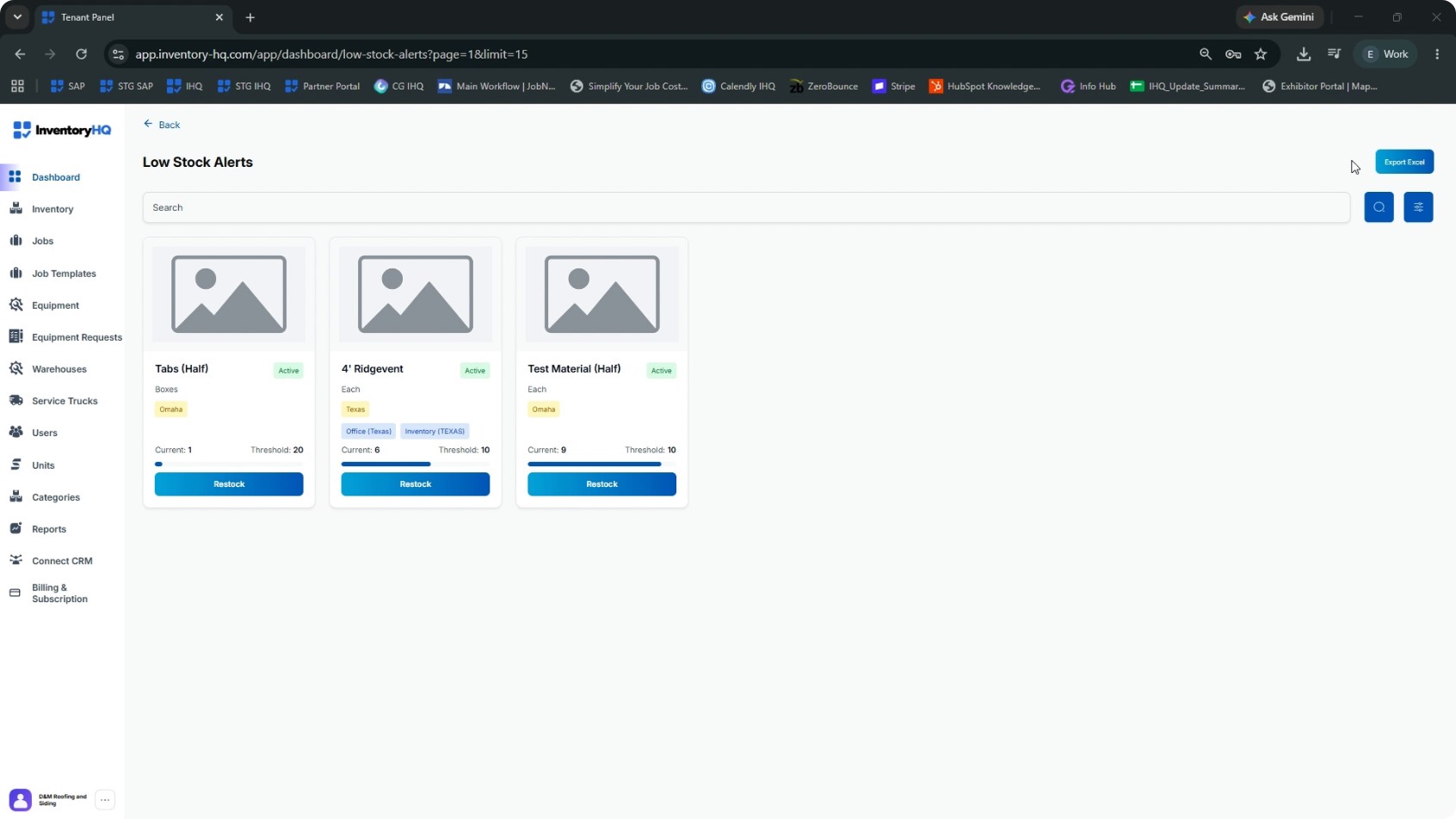Reload the page
Screen dimensions: 1456x819
point(82,54)
